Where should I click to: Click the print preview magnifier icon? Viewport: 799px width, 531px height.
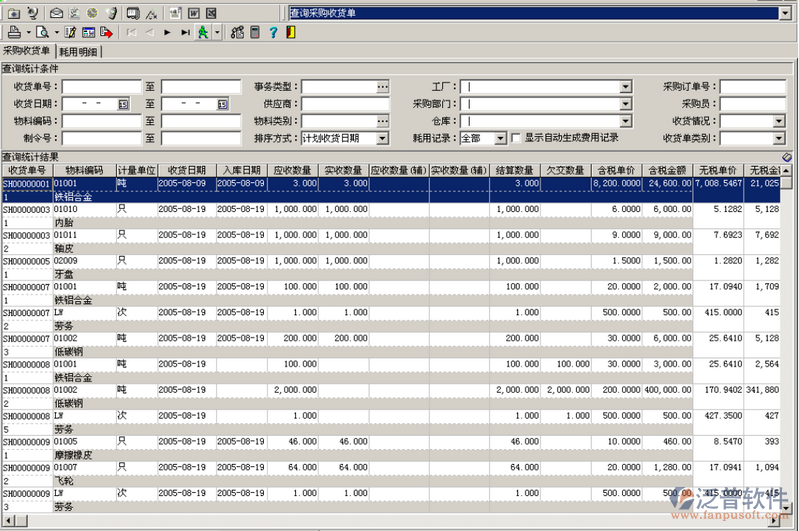pyautogui.click(x=42, y=32)
